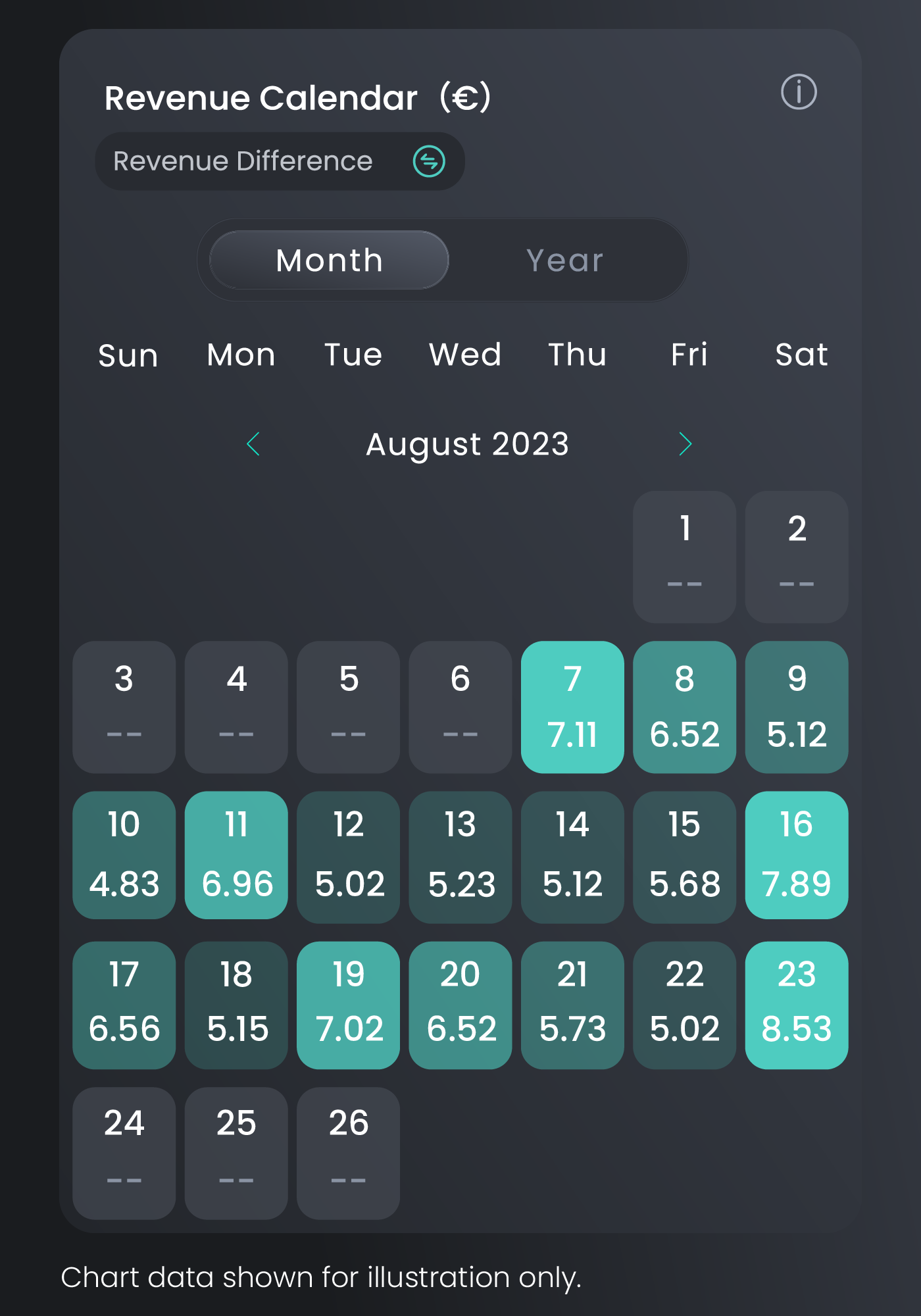Tap the August 2023 month label
This screenshot has height=1316, width=921.
(467, 444)
